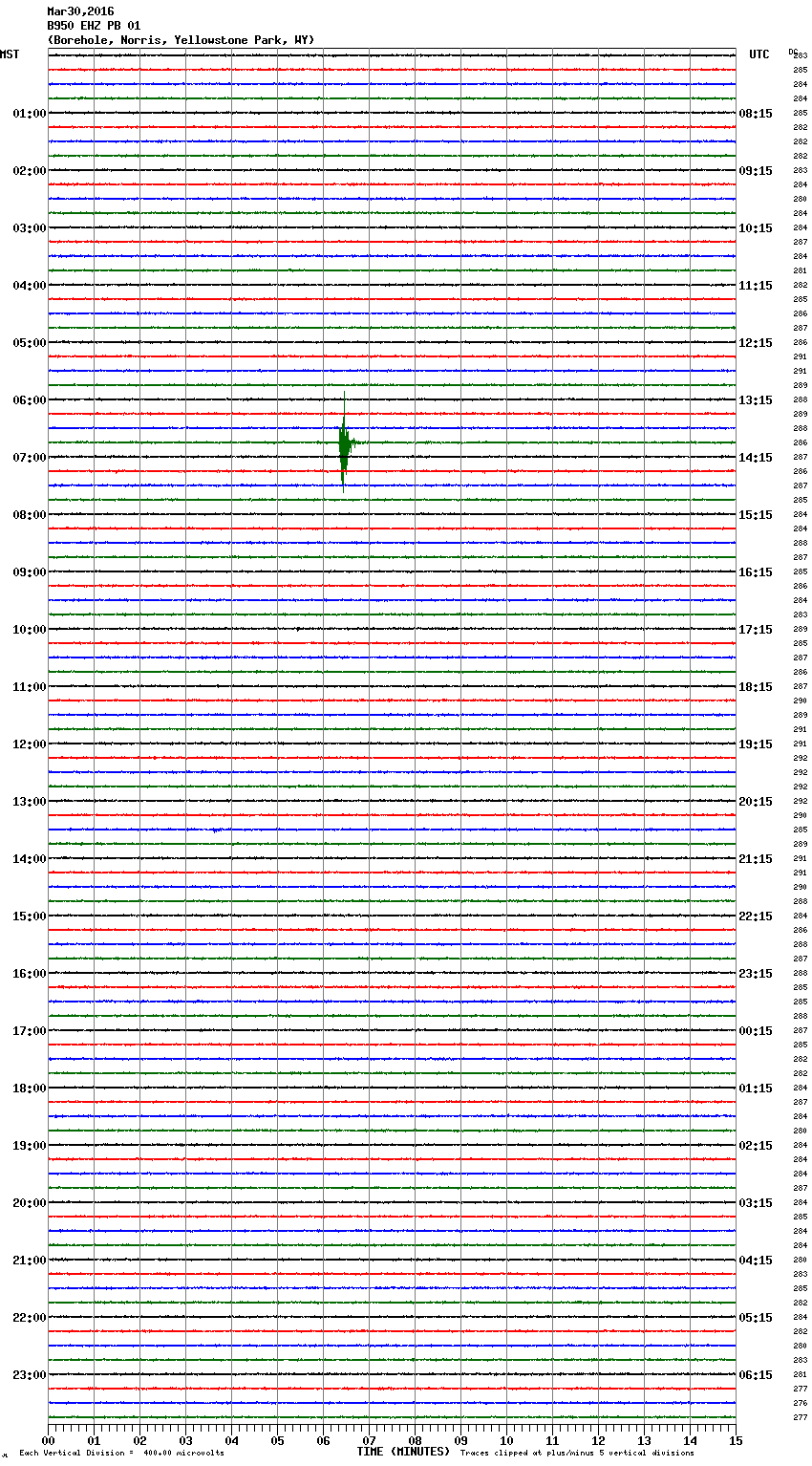Click minute 12 on the bottom axis
The image size is (812, 1466).
[598, 1440]
